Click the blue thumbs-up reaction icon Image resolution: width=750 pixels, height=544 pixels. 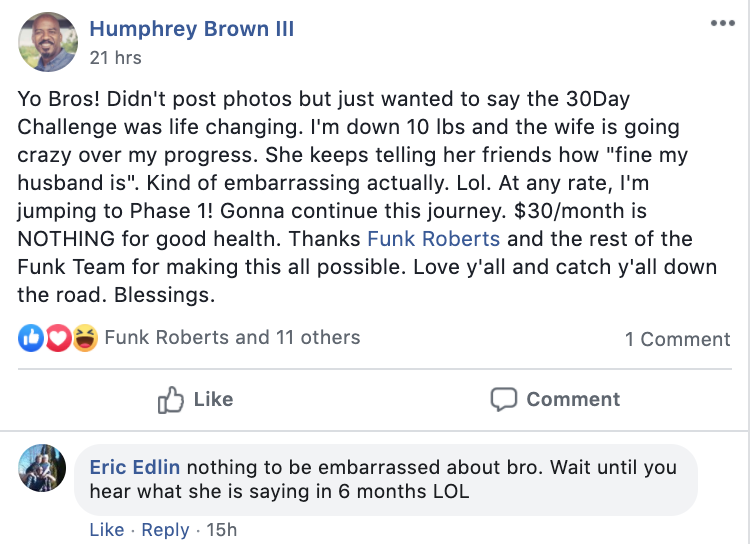click(x=31, y=338)
